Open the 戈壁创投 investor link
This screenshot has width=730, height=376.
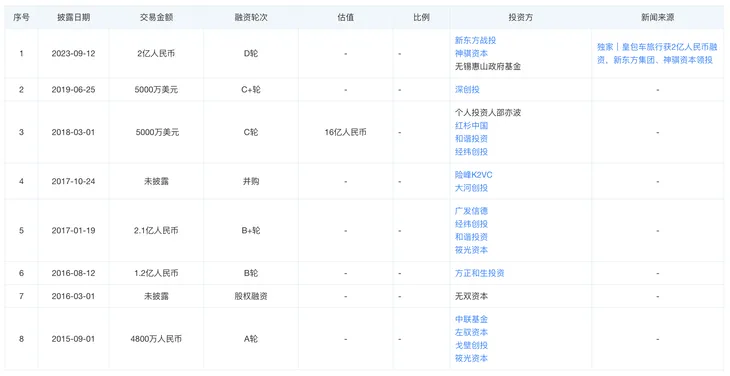pos(471,345)
